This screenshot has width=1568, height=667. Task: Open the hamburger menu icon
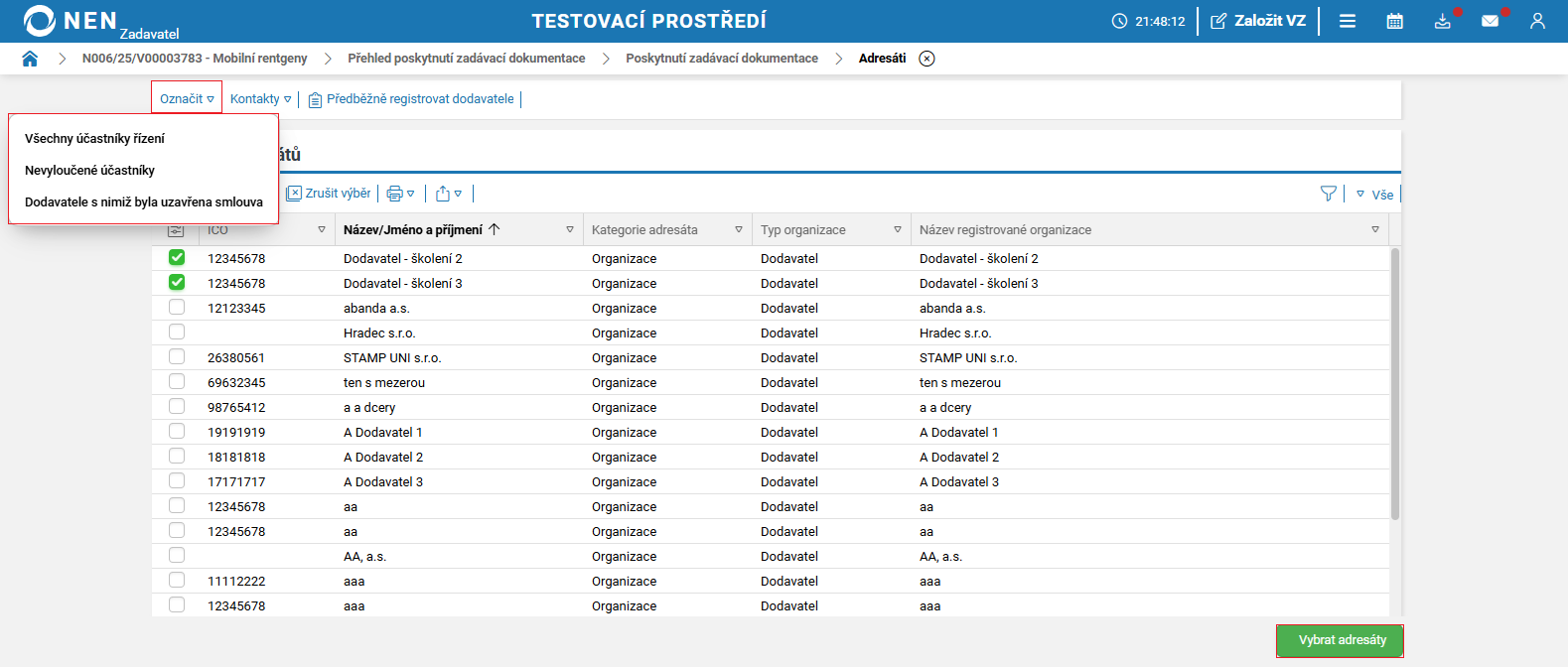(x=1348, y=21)
